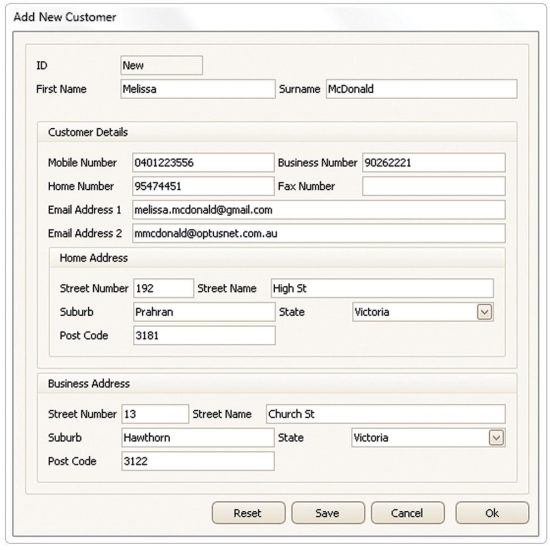Focus the Prahran Suburb field
This screenshot has width=550, height=550.
204,312
